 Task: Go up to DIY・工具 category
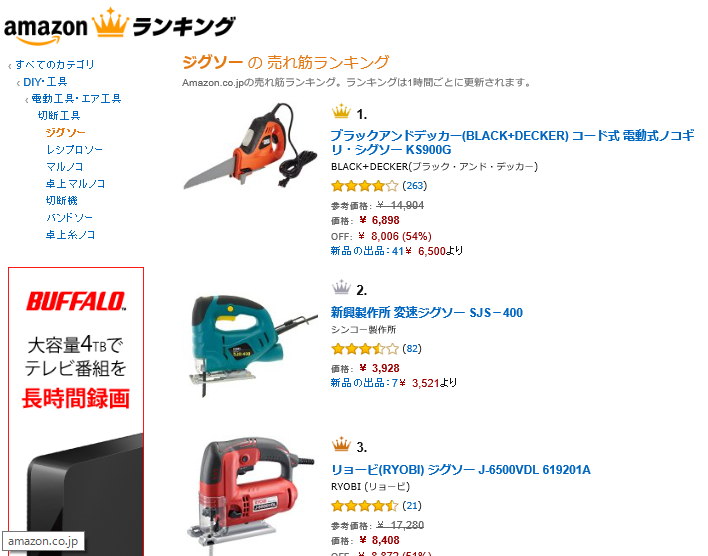[x=45, y=82]
